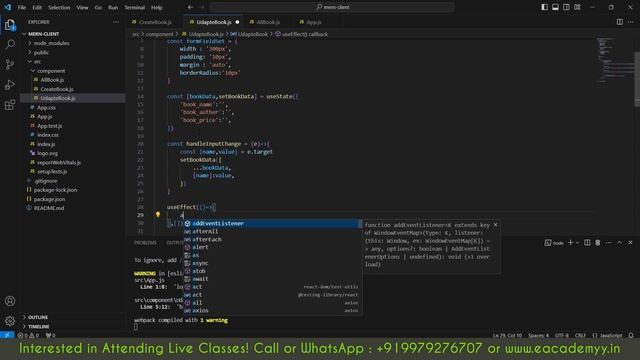
Task: Click Ln 29, Col 10 status item
Action: (507, 335)
